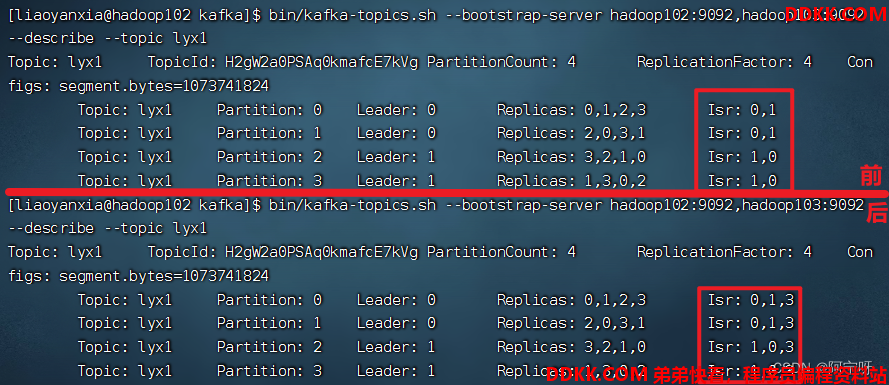The width and height of the screenshot is (889, 385).
Task: Click "Partition: 1" in the first output
Action: (x=269, y=134)
